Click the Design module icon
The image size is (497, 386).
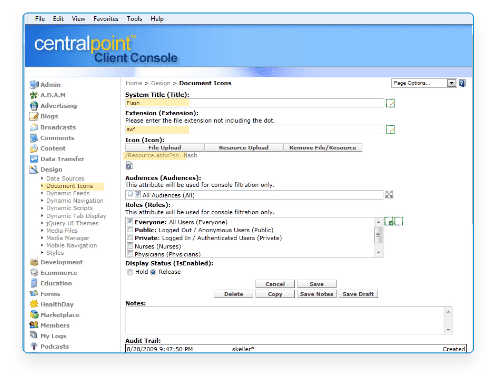point(34,170)
